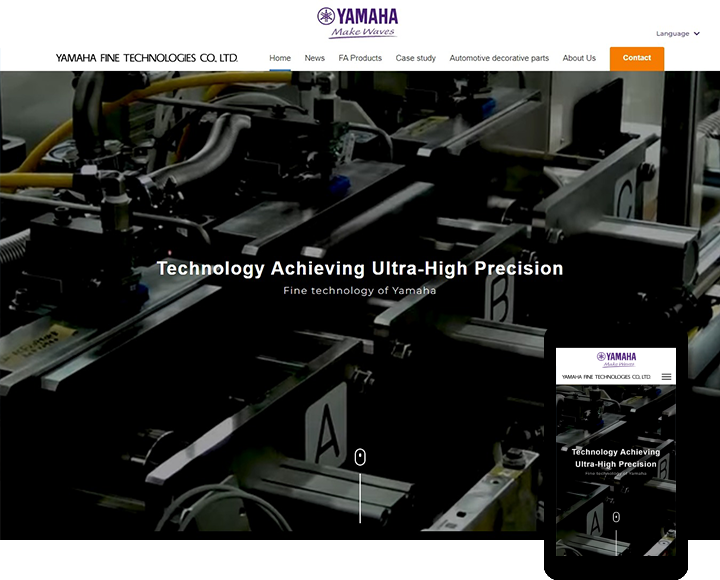Click the heading Technology Achieving Ultra-High Precision
This screenshot has width=720, height=580.
click(360, 268)
